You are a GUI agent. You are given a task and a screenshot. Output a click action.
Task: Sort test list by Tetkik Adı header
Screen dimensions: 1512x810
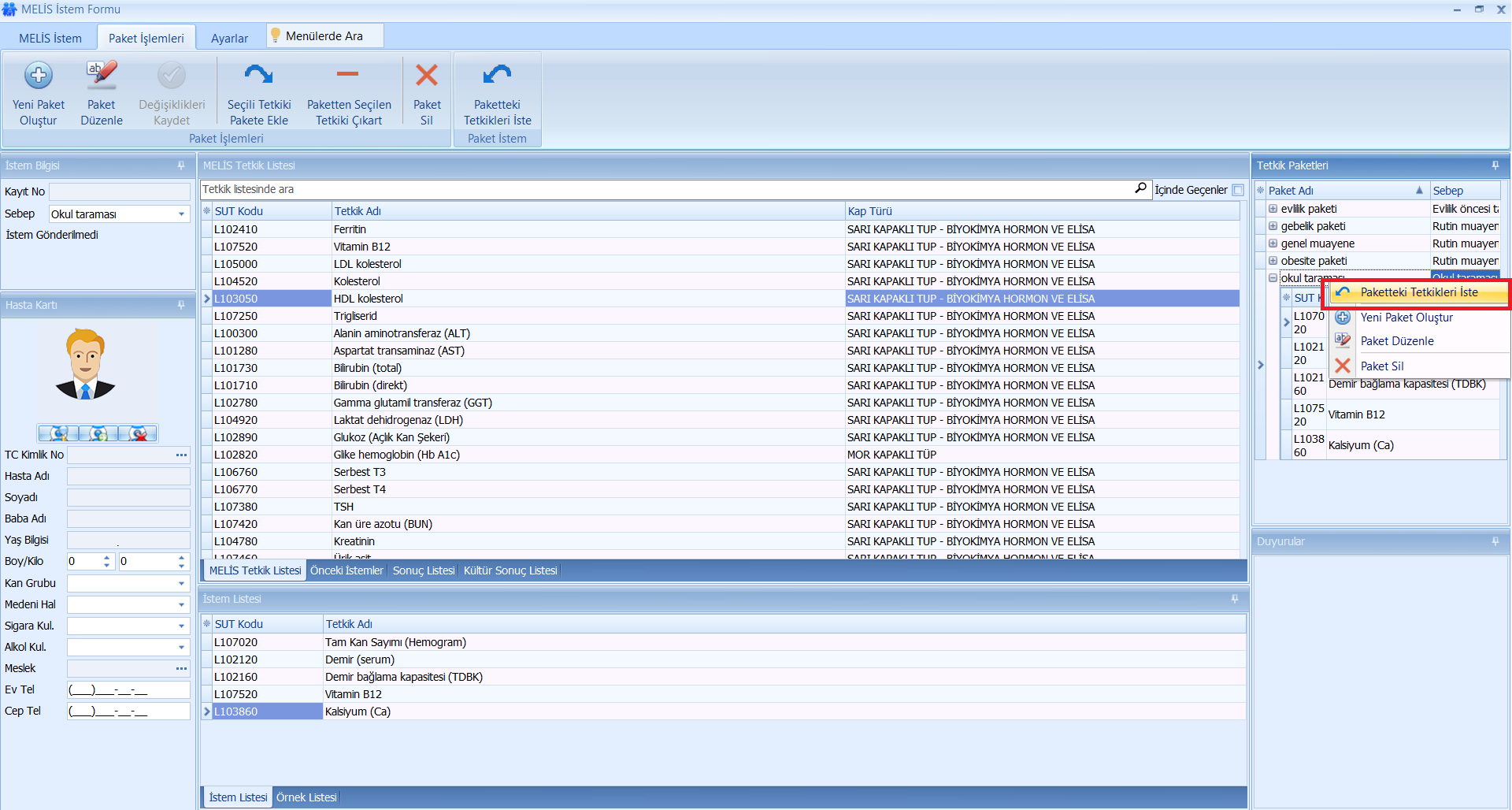coord(588,211)
